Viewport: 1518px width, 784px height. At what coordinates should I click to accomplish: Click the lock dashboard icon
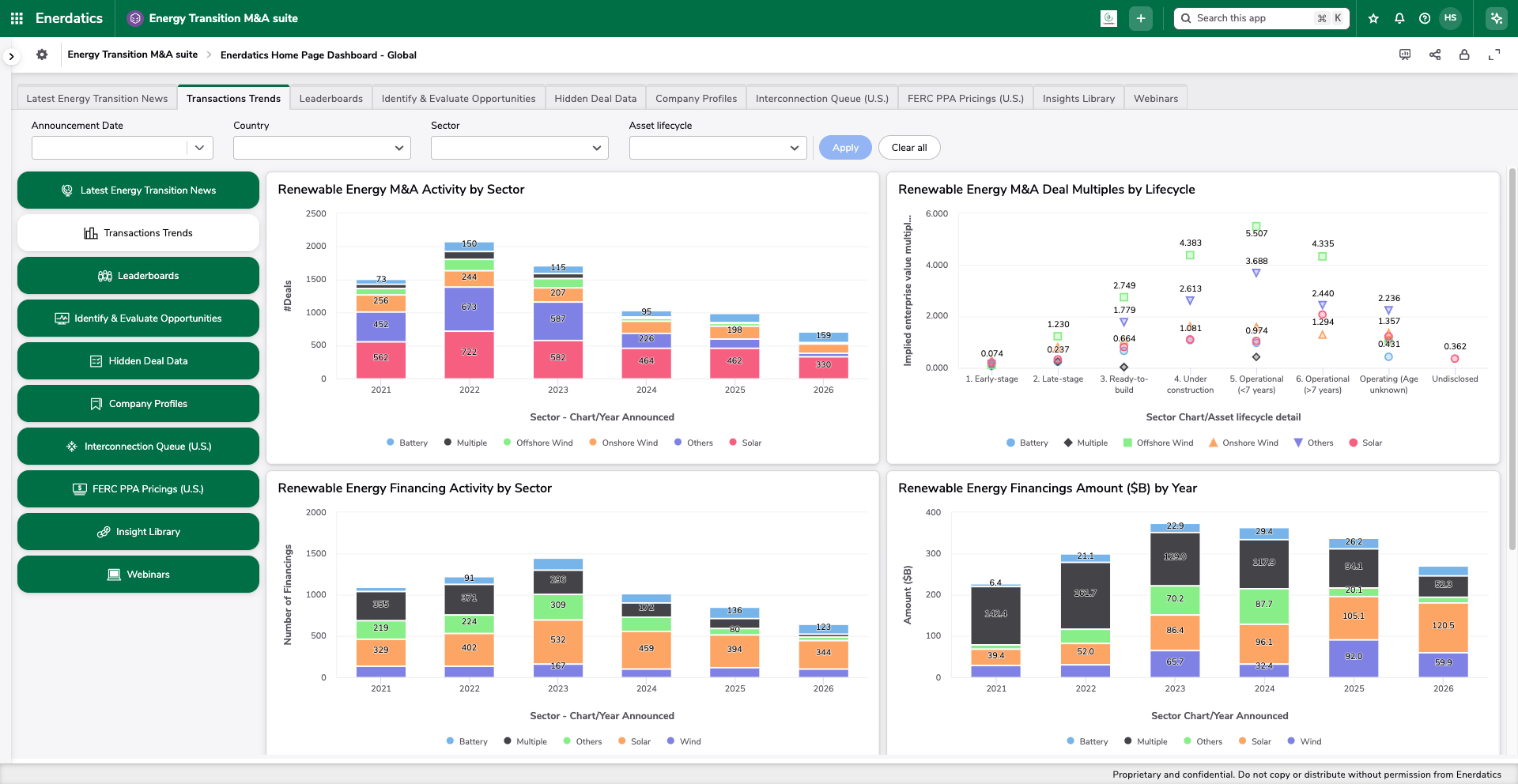point(1464,55)
